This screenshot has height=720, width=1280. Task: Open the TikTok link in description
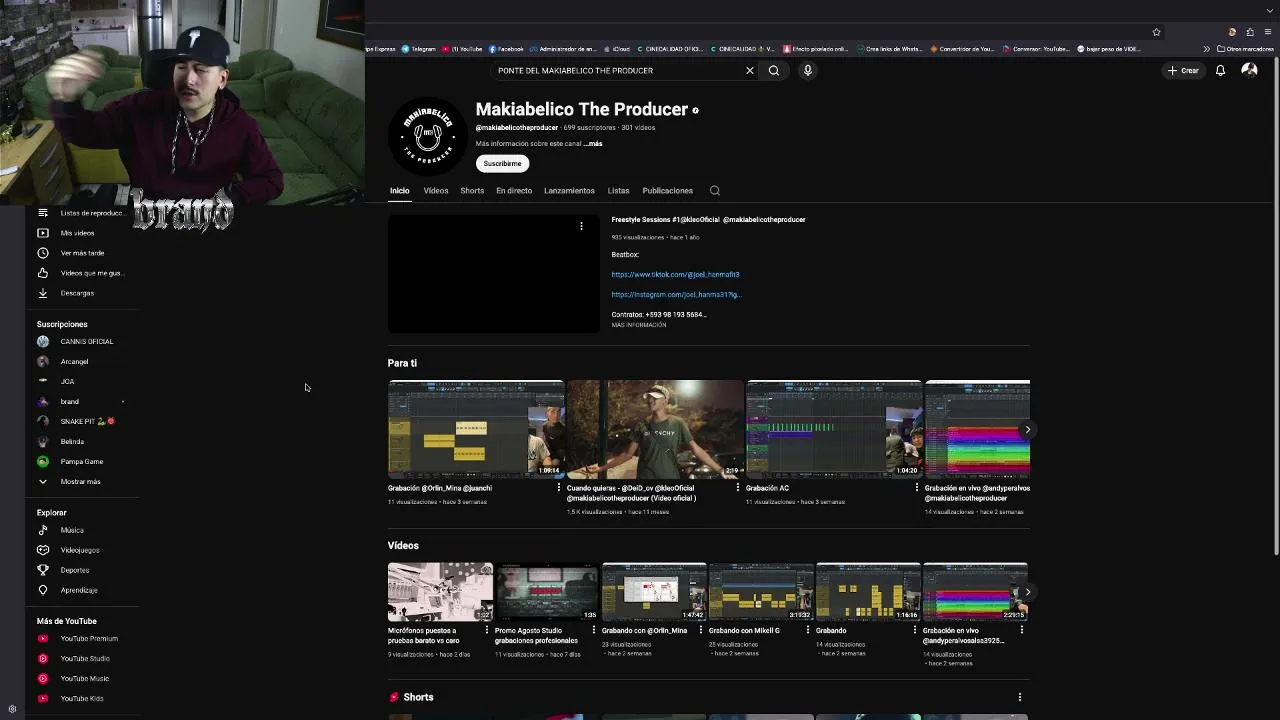675,274
